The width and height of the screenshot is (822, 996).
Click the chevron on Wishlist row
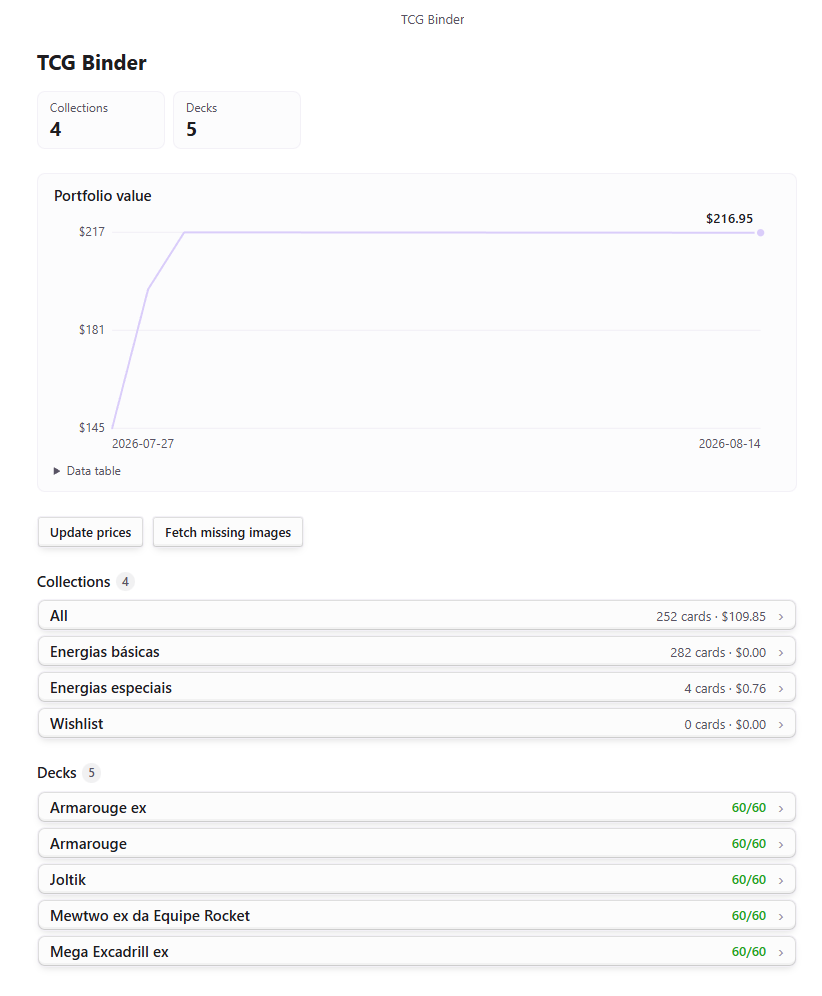pyautogui.click(x=781, y=725)
